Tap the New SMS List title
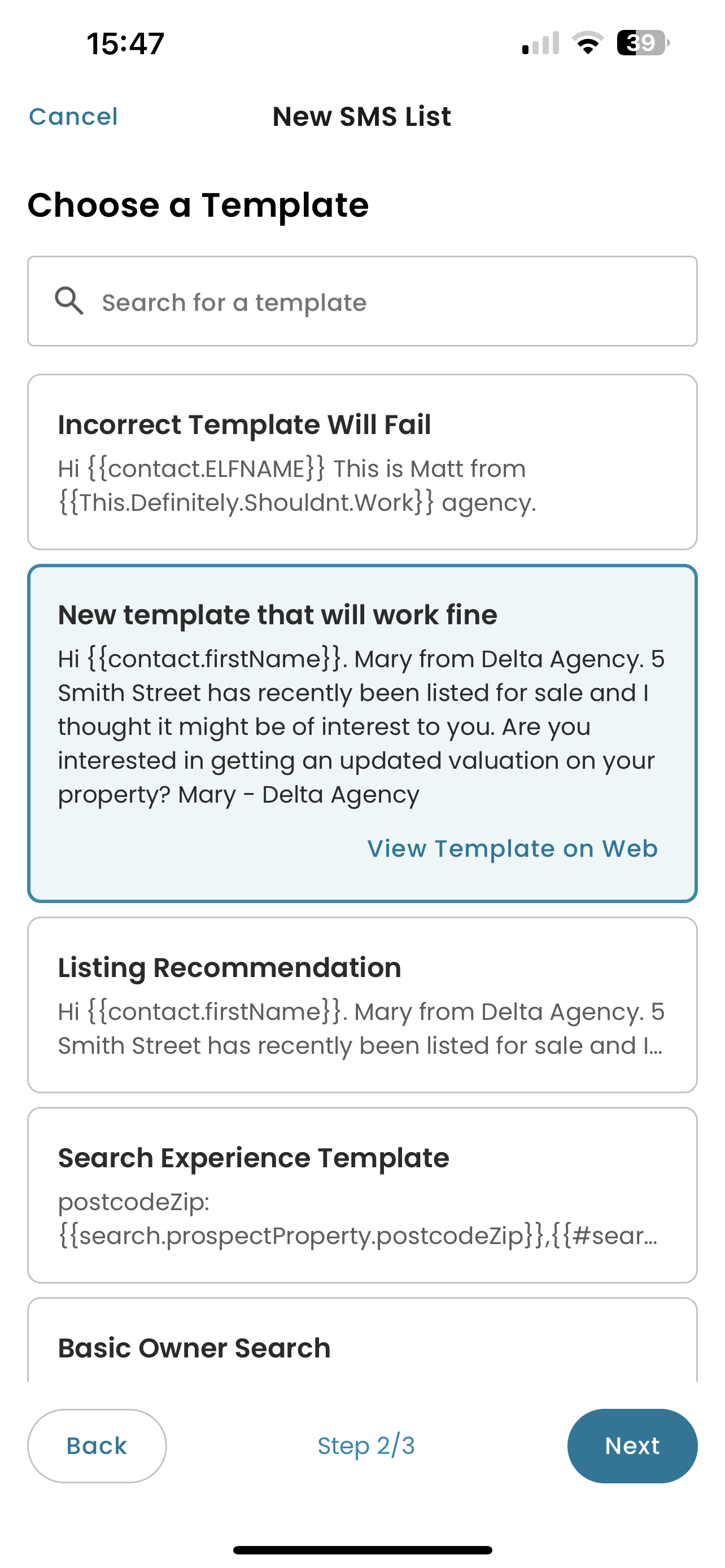725x1568 pixels. click(x=361, y=116)
